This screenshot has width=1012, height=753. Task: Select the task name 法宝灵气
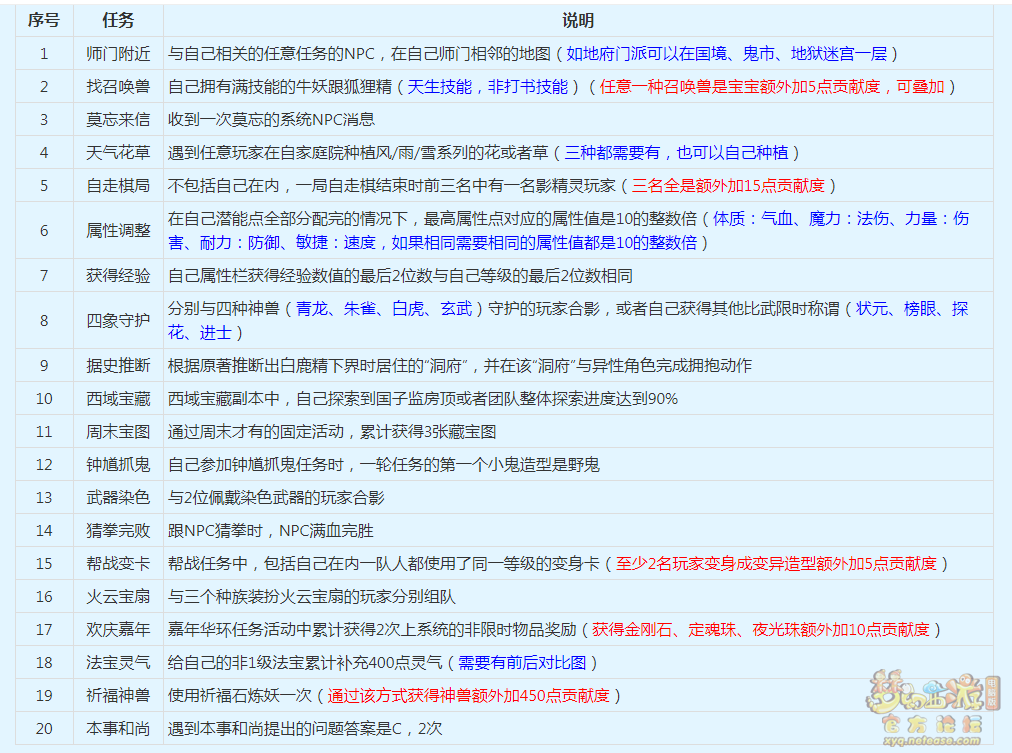point(118,662)
